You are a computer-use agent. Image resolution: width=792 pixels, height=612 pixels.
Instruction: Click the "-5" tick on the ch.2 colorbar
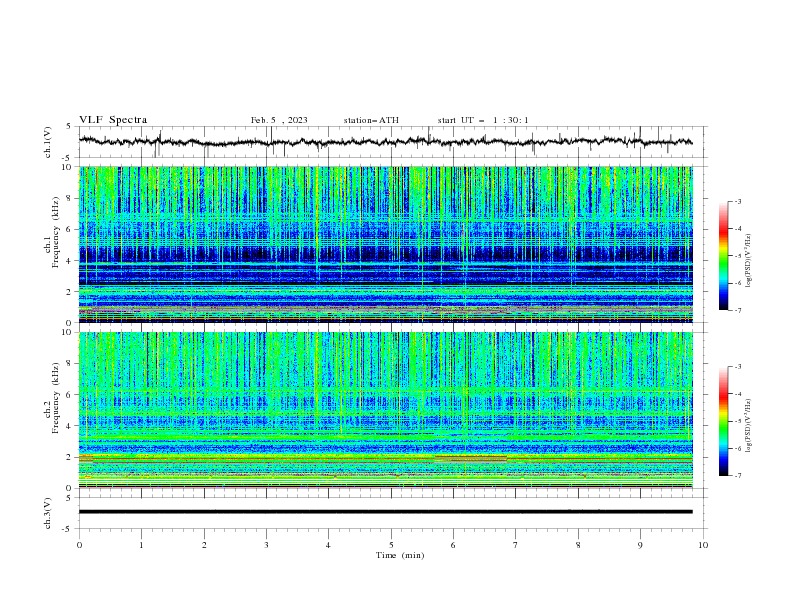click(x=737, y=421)
